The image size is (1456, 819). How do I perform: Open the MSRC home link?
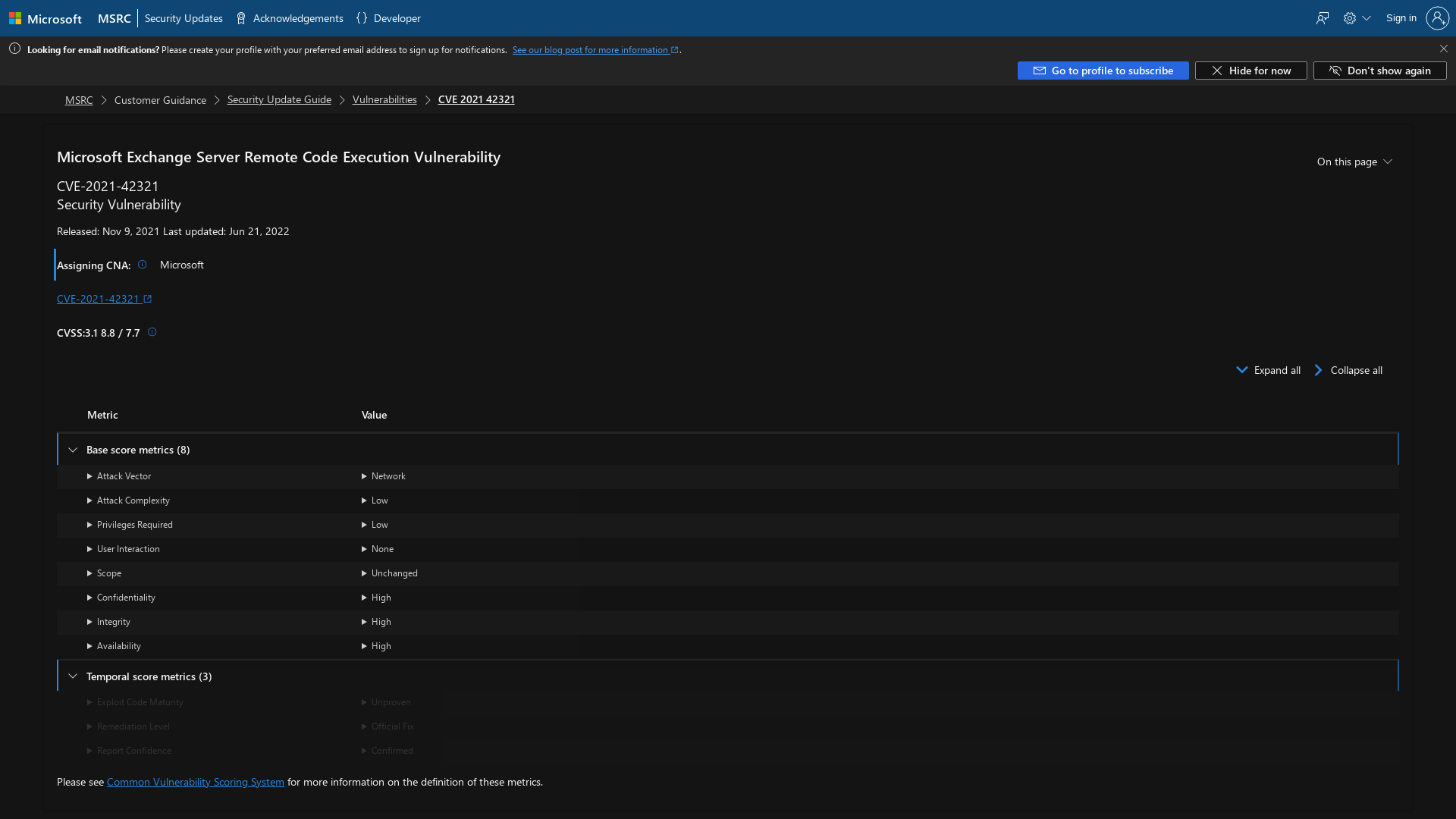click(115, 18)
